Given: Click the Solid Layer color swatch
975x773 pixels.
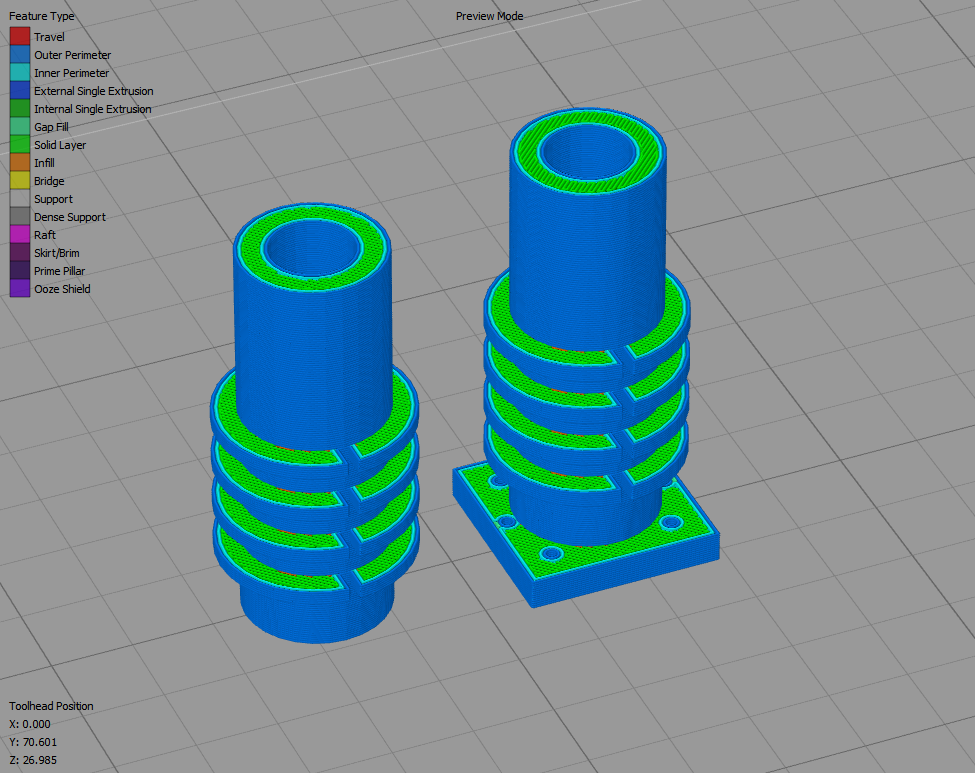Looking at the screenshot, I should click(20, 145).
